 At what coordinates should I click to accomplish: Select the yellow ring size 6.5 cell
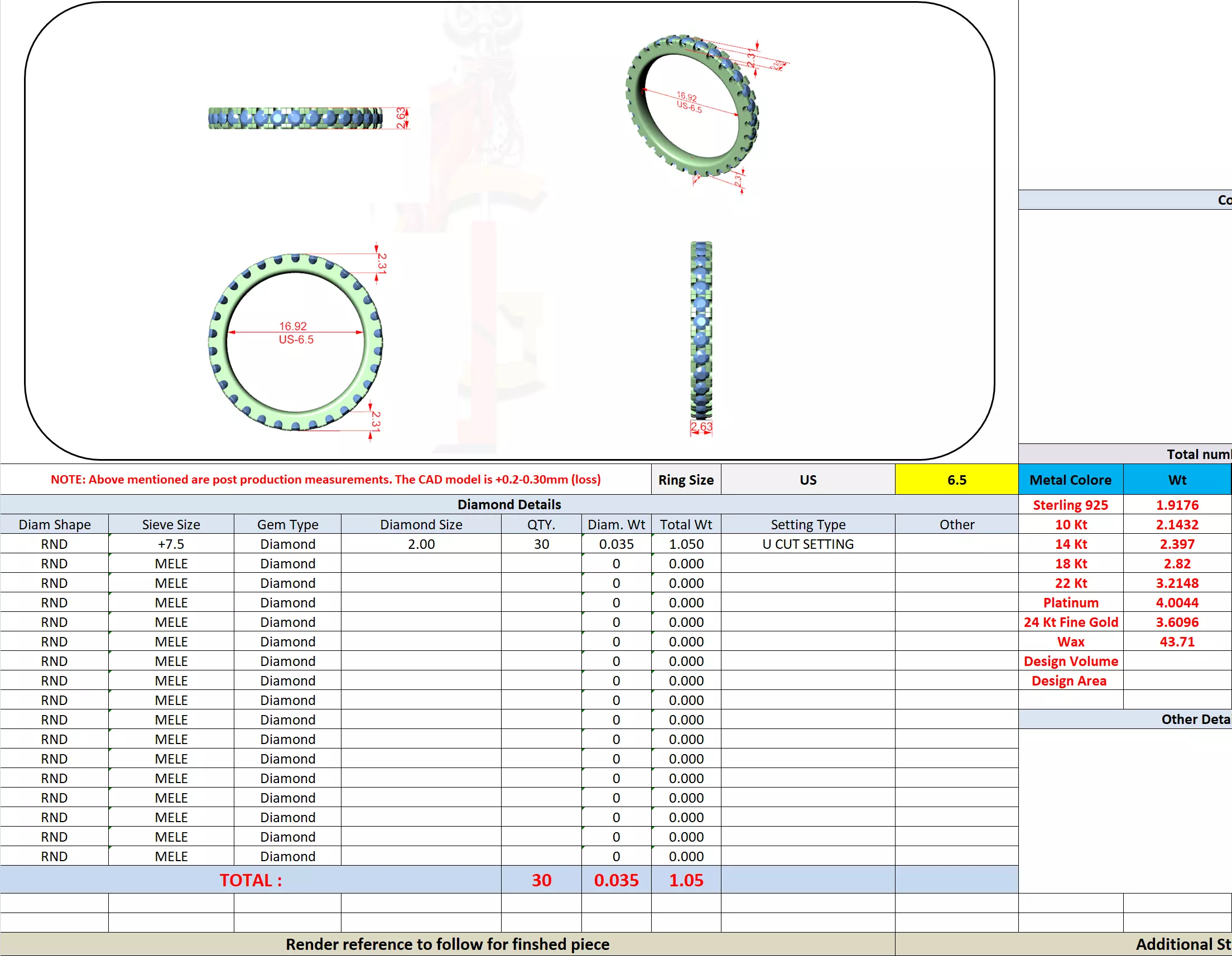[956, 480]
